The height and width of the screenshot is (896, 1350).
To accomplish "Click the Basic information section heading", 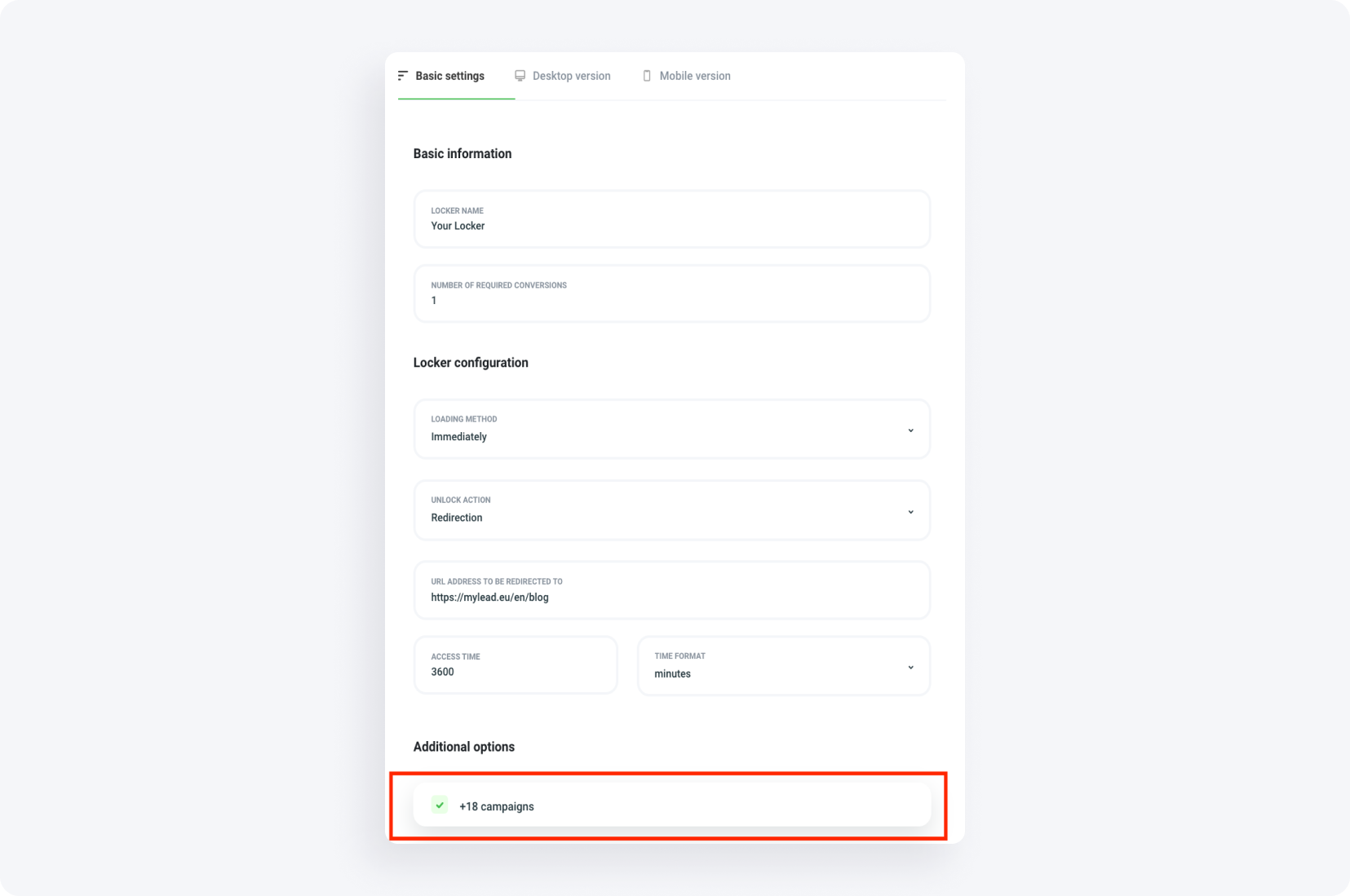I will [x=462, y=153].
